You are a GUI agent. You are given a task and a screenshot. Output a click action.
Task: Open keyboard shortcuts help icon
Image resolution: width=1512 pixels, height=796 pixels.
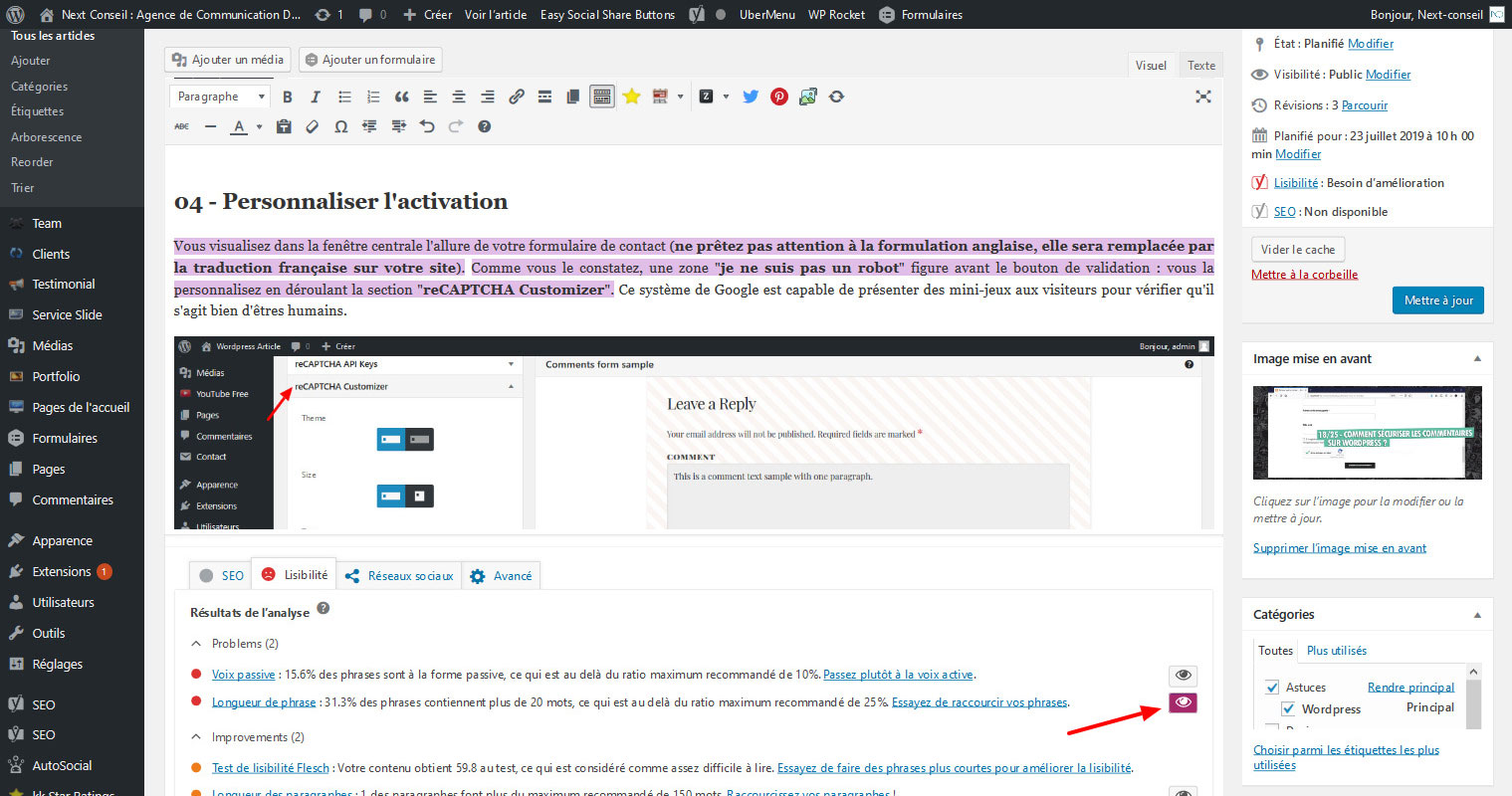[x=485, y=126]
